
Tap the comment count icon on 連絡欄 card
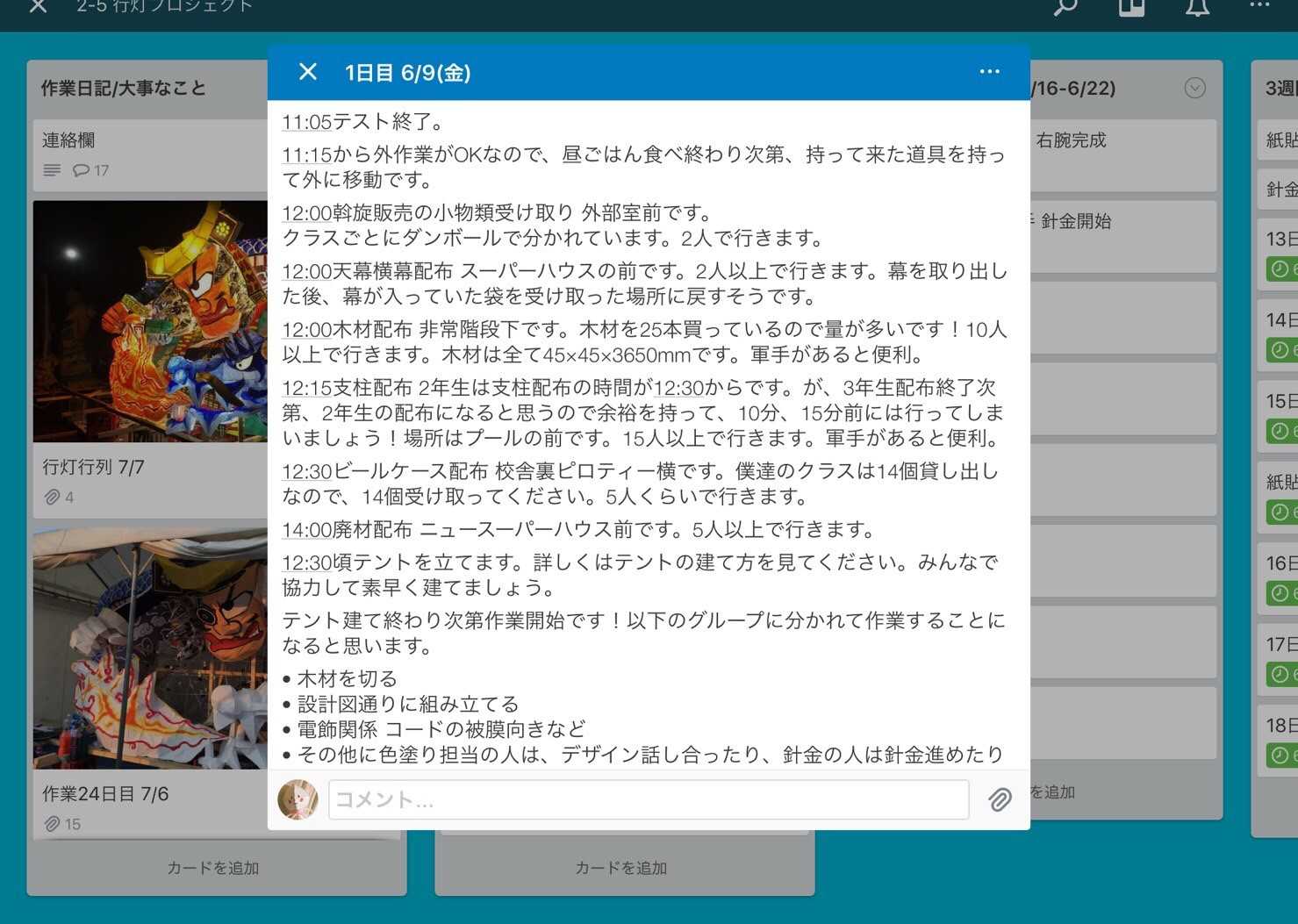(82, 170)
